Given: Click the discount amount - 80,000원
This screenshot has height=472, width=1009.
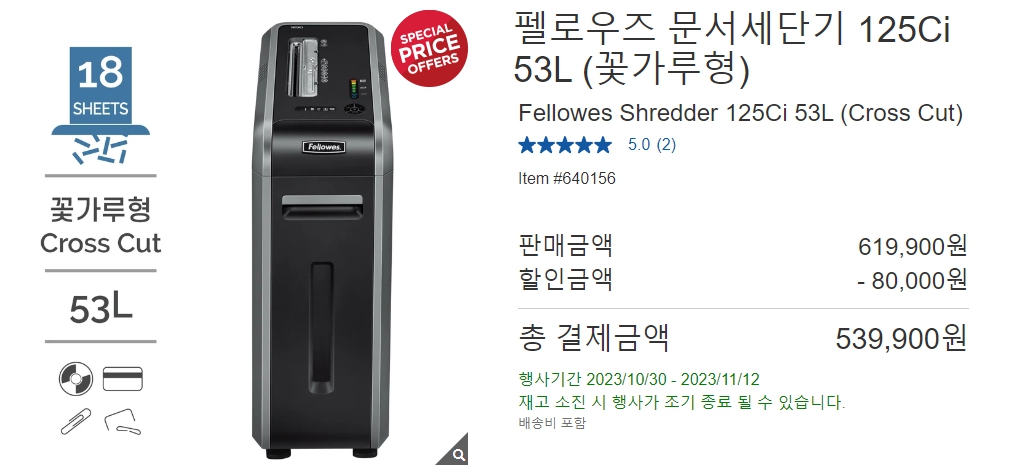Looking at the screenshot, I should pos(912,280).
